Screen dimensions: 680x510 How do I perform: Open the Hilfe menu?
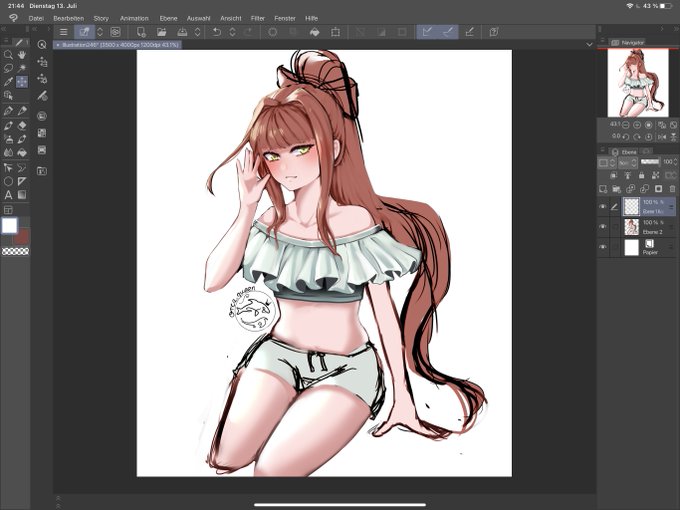point(311,18)
